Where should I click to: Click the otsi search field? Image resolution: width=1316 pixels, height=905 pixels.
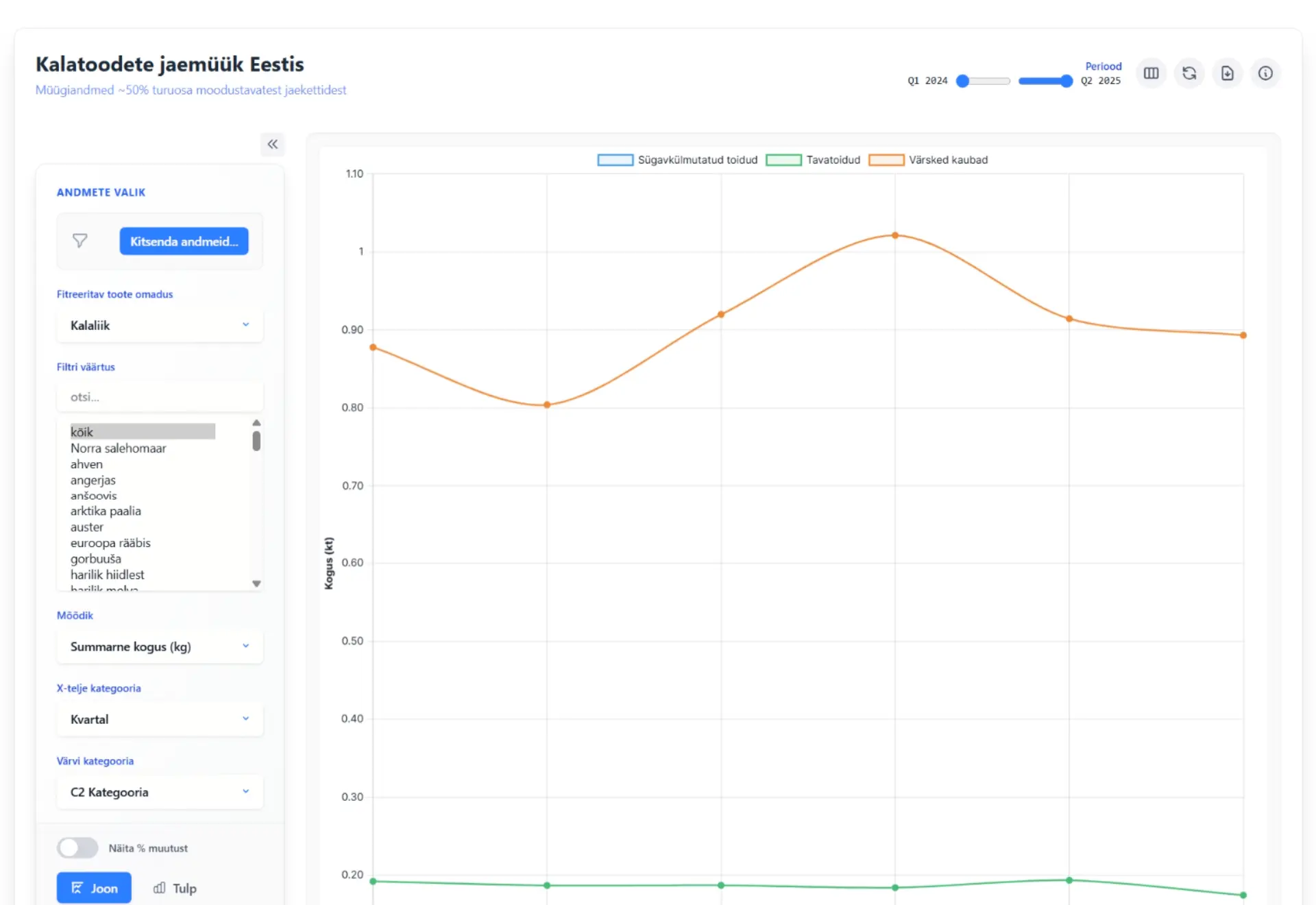(159, 397)
